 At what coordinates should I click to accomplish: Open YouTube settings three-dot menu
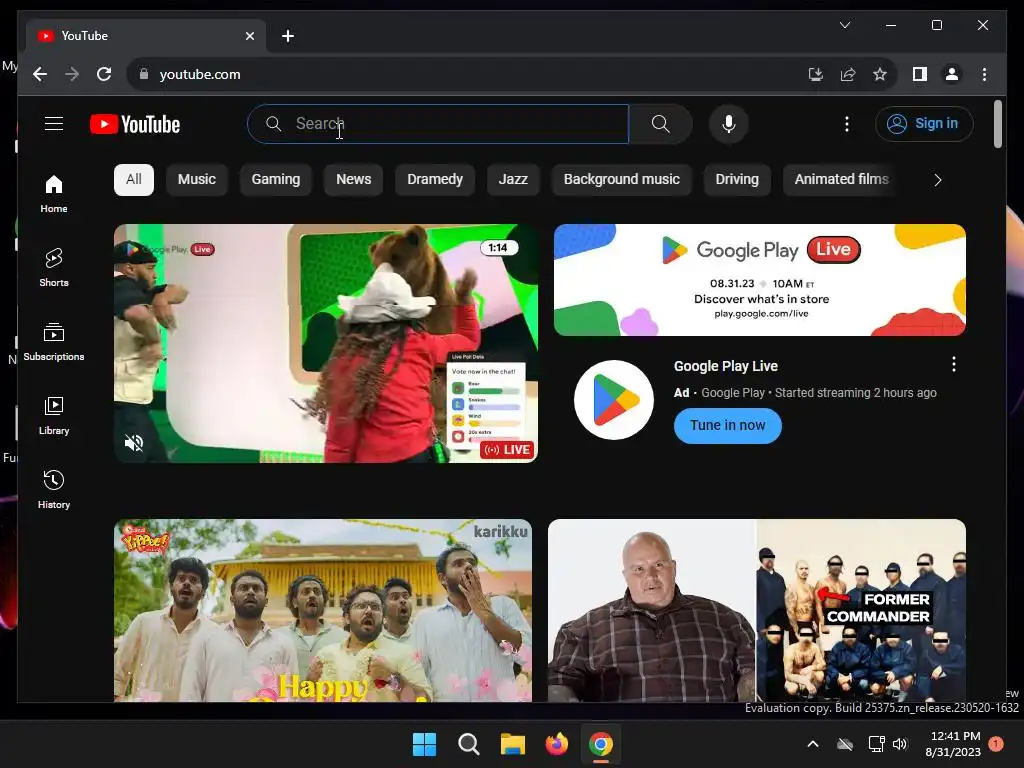point(846,123)
